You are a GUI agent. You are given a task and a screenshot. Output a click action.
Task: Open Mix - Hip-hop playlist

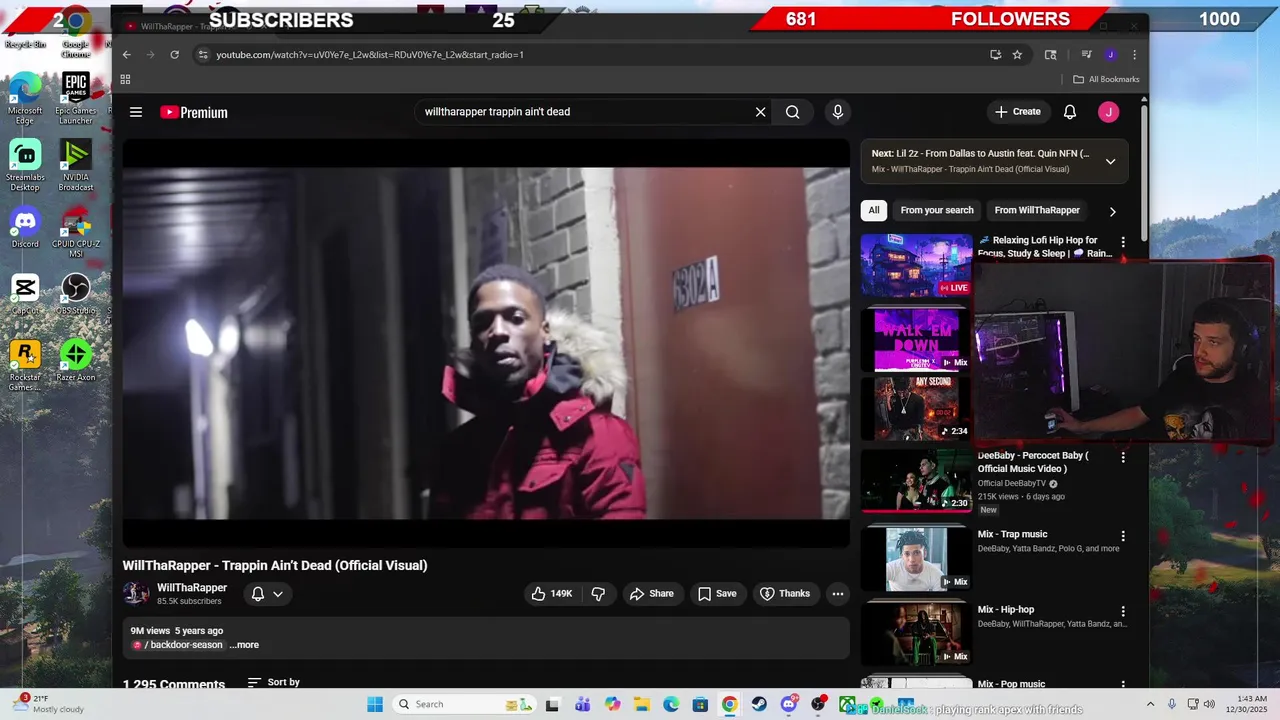(1006, 610)
